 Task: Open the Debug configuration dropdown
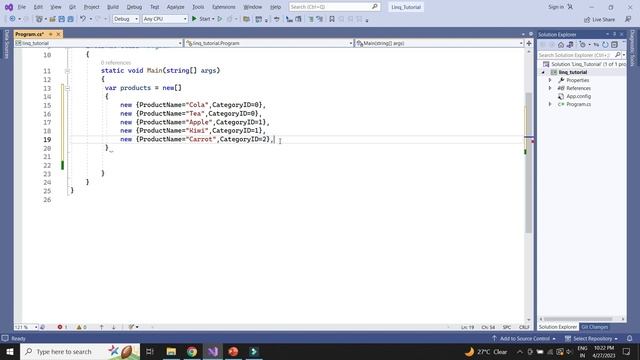point(126,19)
